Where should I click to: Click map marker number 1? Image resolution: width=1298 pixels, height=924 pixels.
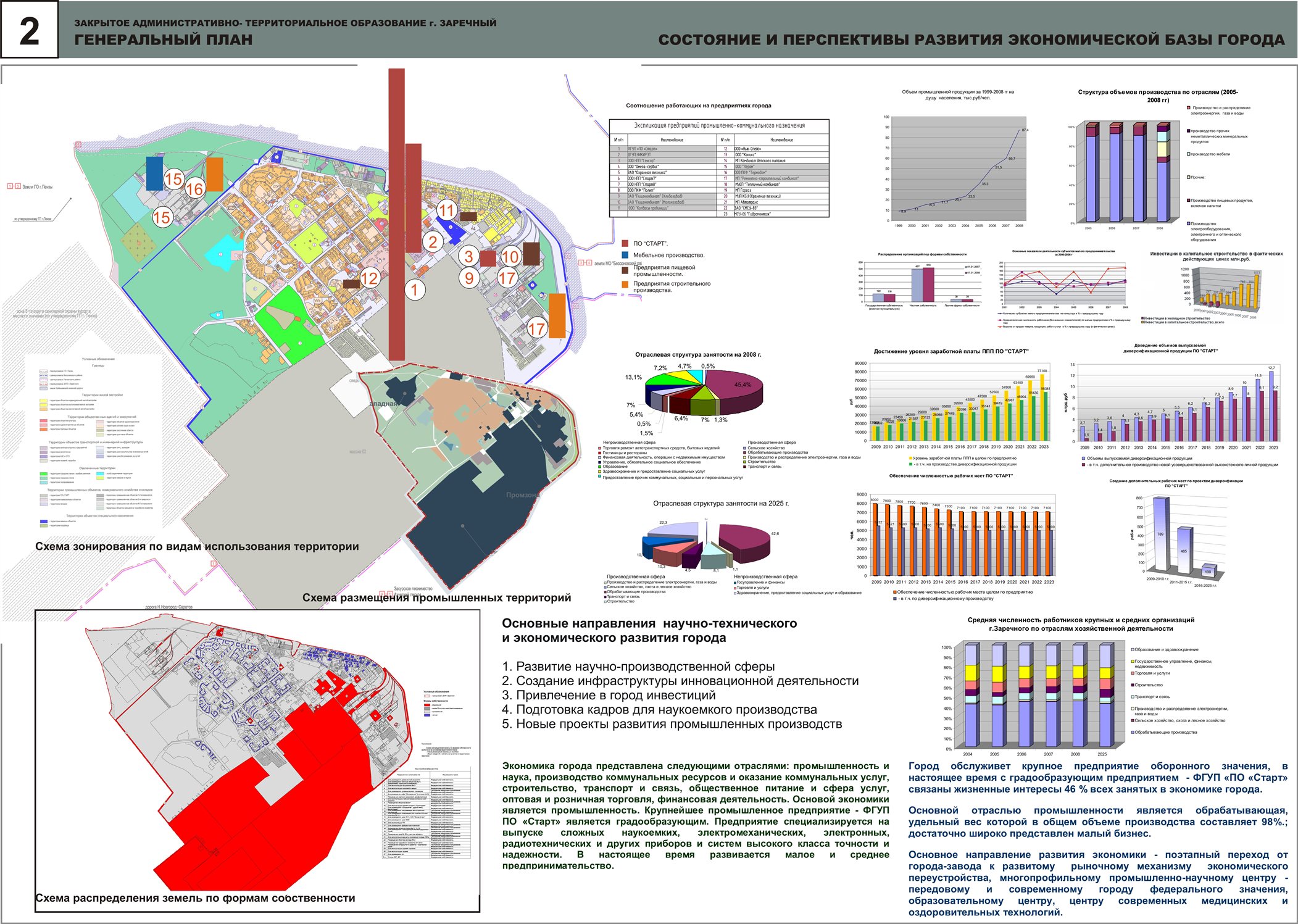415,289
